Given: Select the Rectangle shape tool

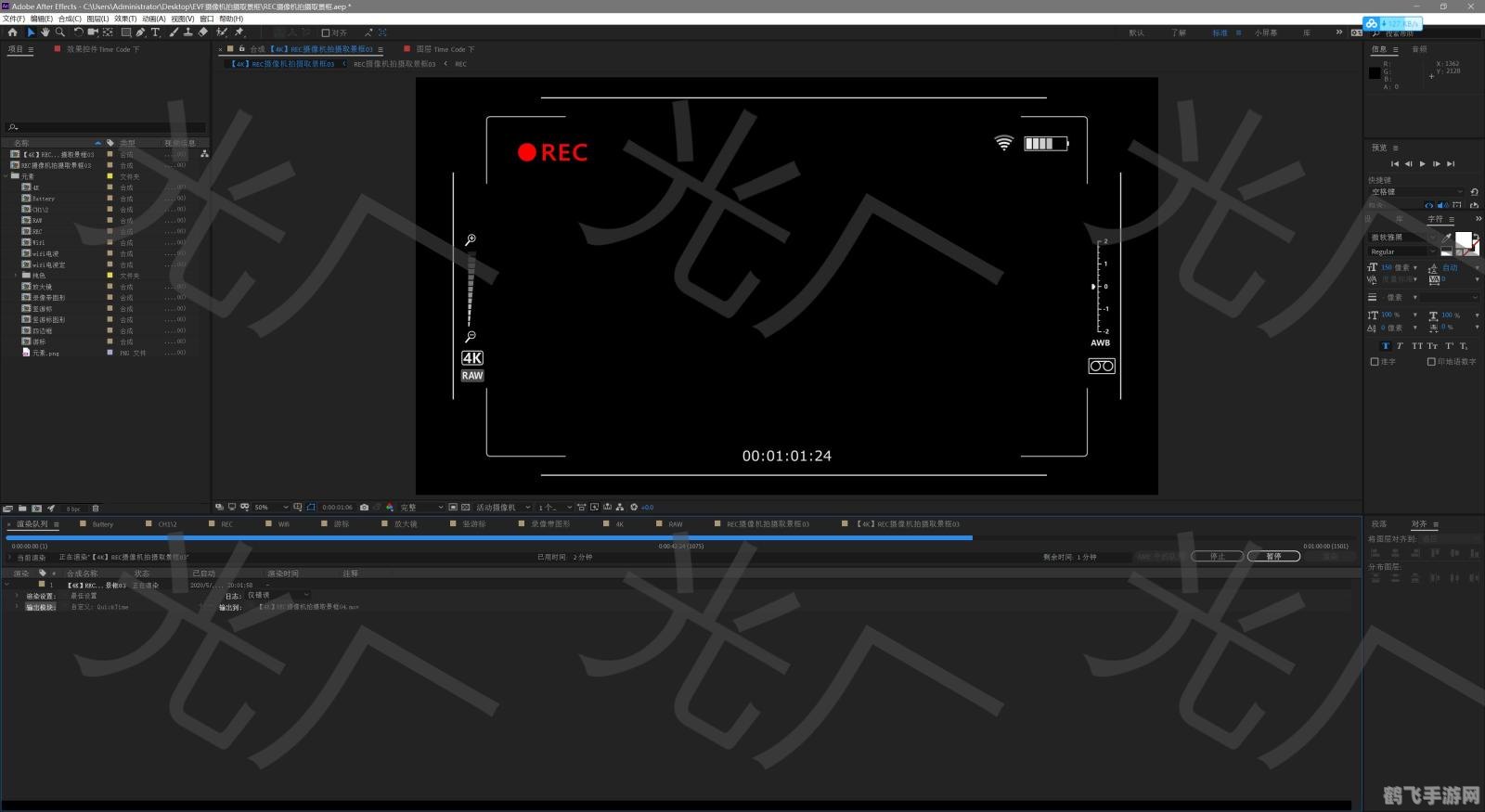Looking at the screenshot, I should [126, 32].
